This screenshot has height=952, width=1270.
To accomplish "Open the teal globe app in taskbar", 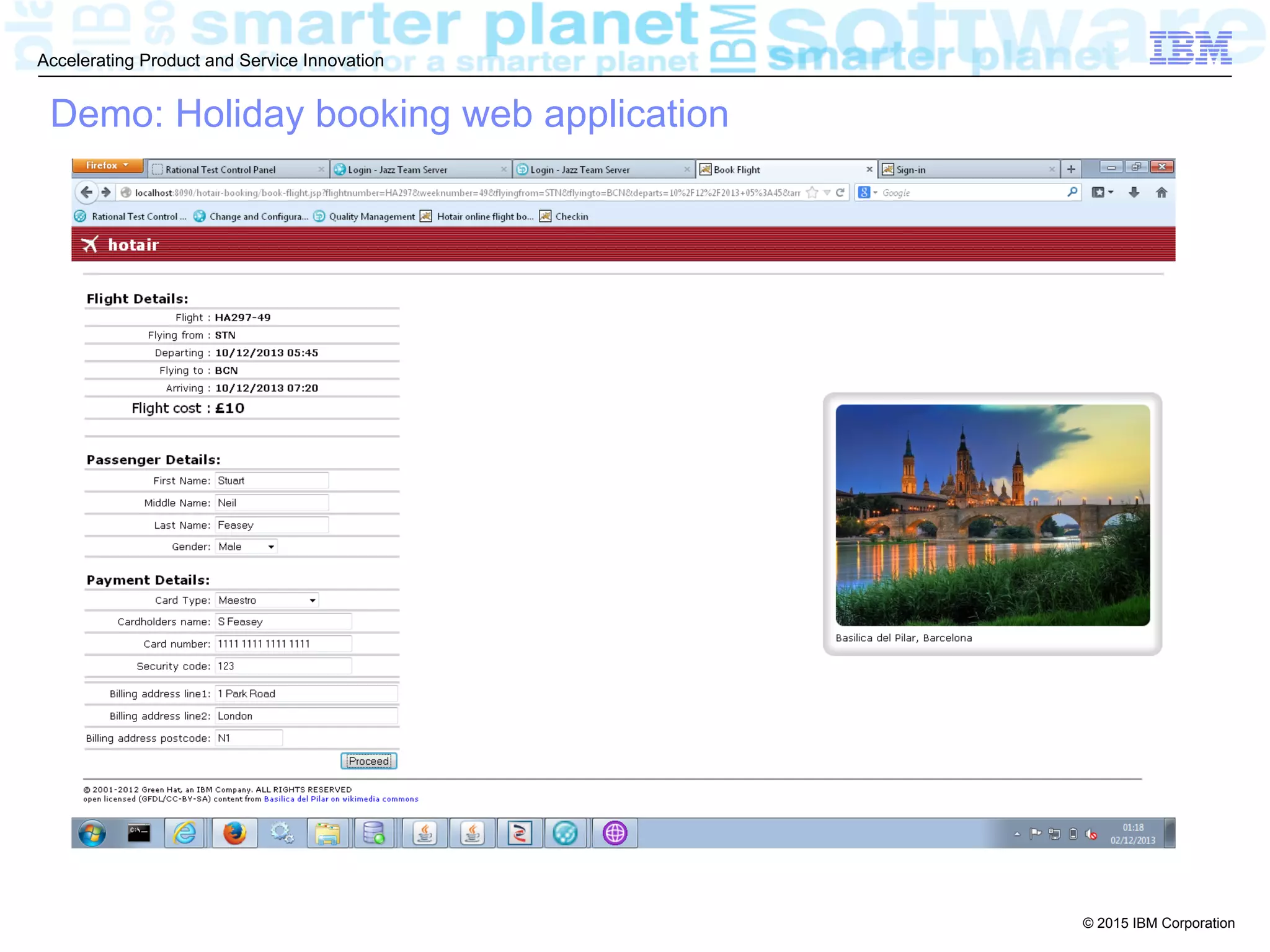I will coord(566,833).
